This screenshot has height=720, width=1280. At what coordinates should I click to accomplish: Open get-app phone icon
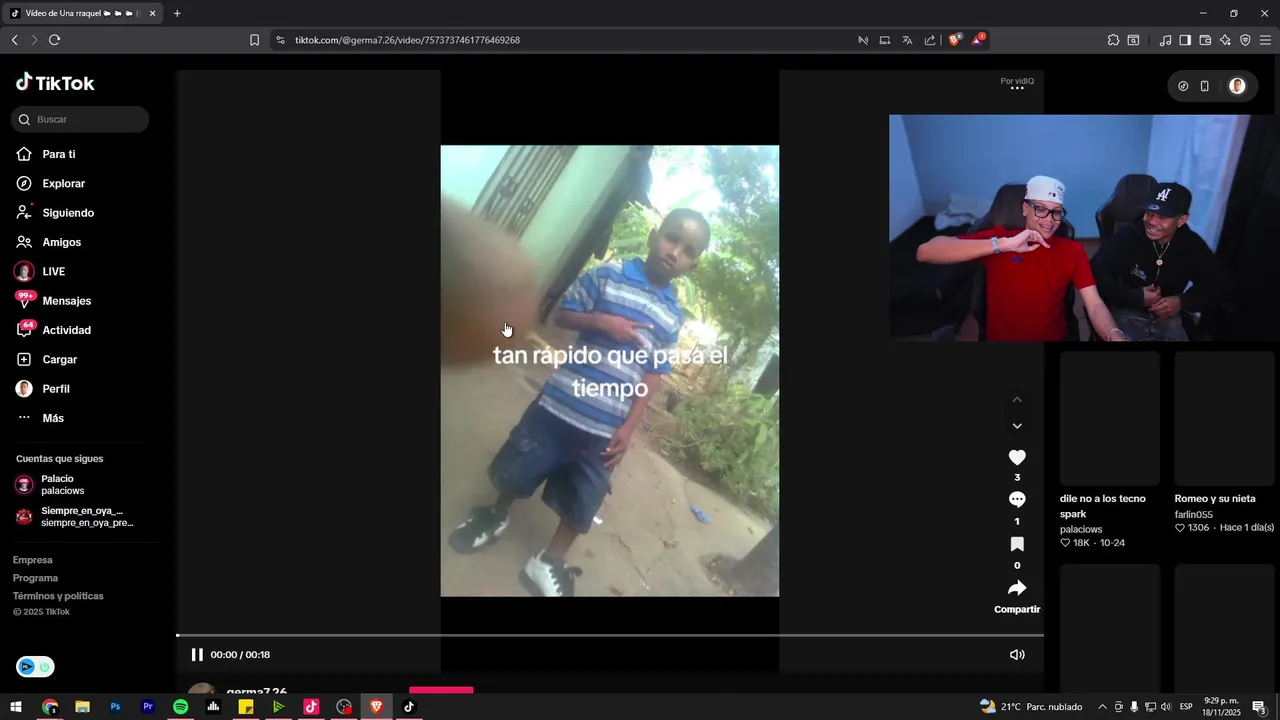[x=1205, y=86]
